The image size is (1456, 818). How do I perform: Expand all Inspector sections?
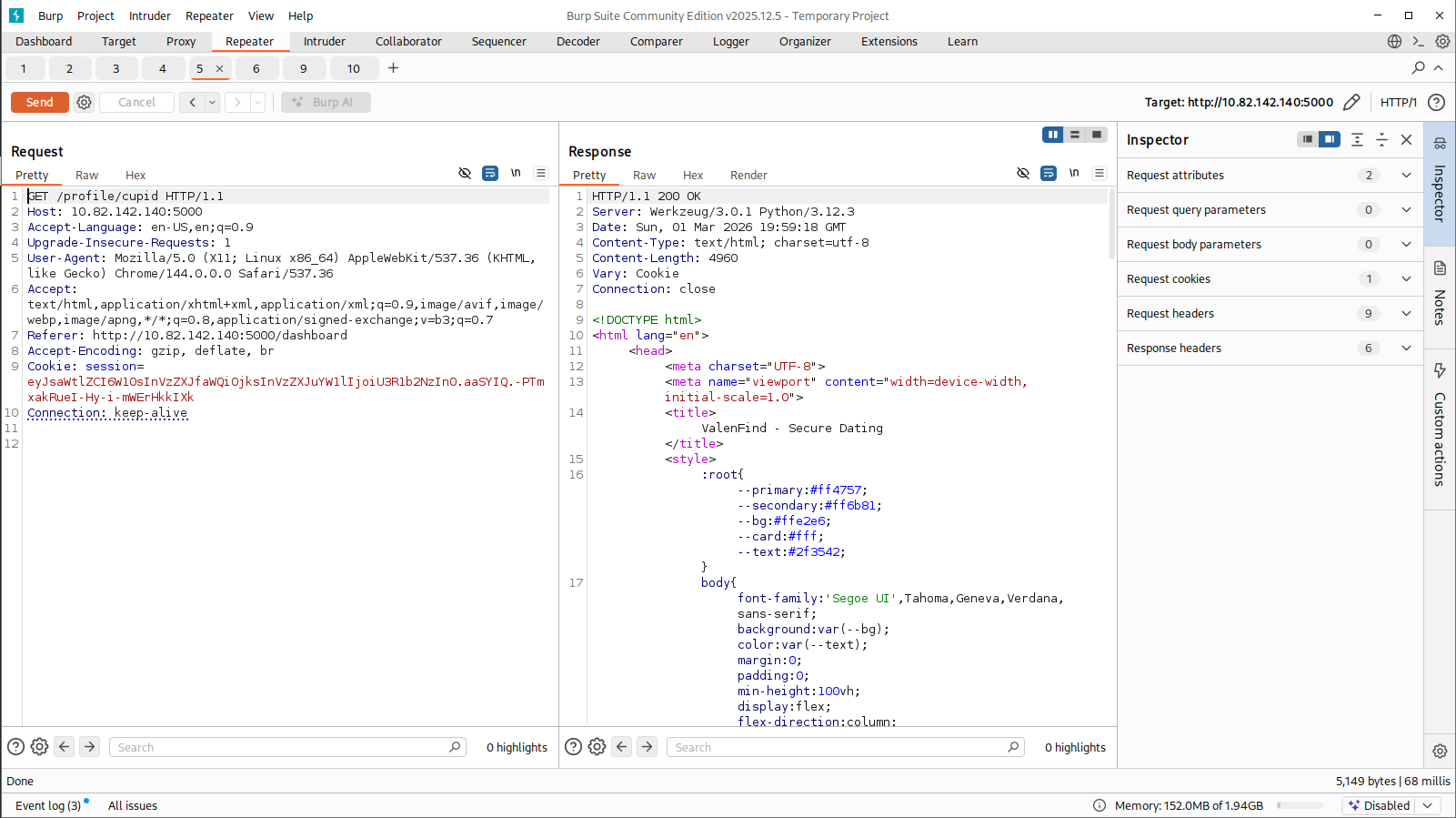(1357, 139)
